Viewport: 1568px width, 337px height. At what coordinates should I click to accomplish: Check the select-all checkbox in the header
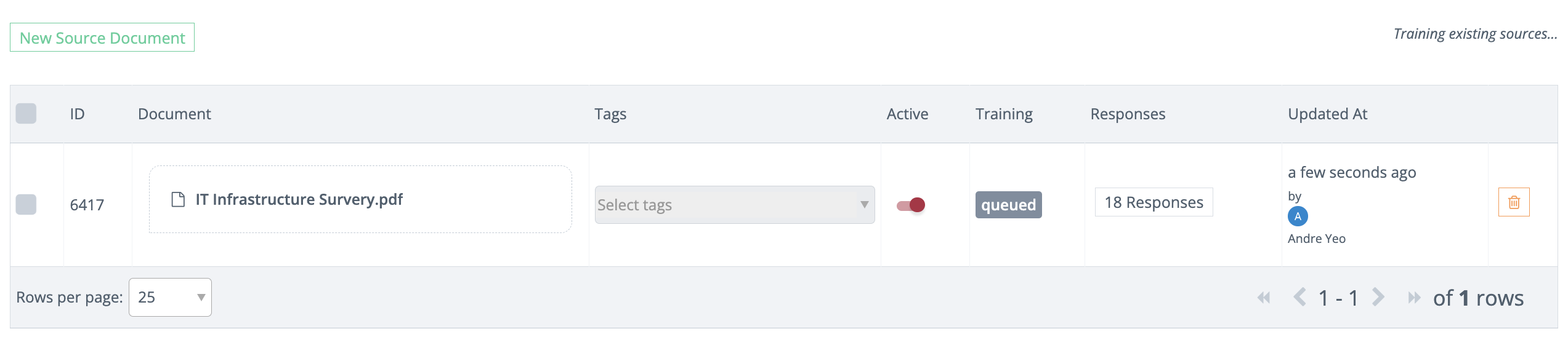click(x=26, y=114)
